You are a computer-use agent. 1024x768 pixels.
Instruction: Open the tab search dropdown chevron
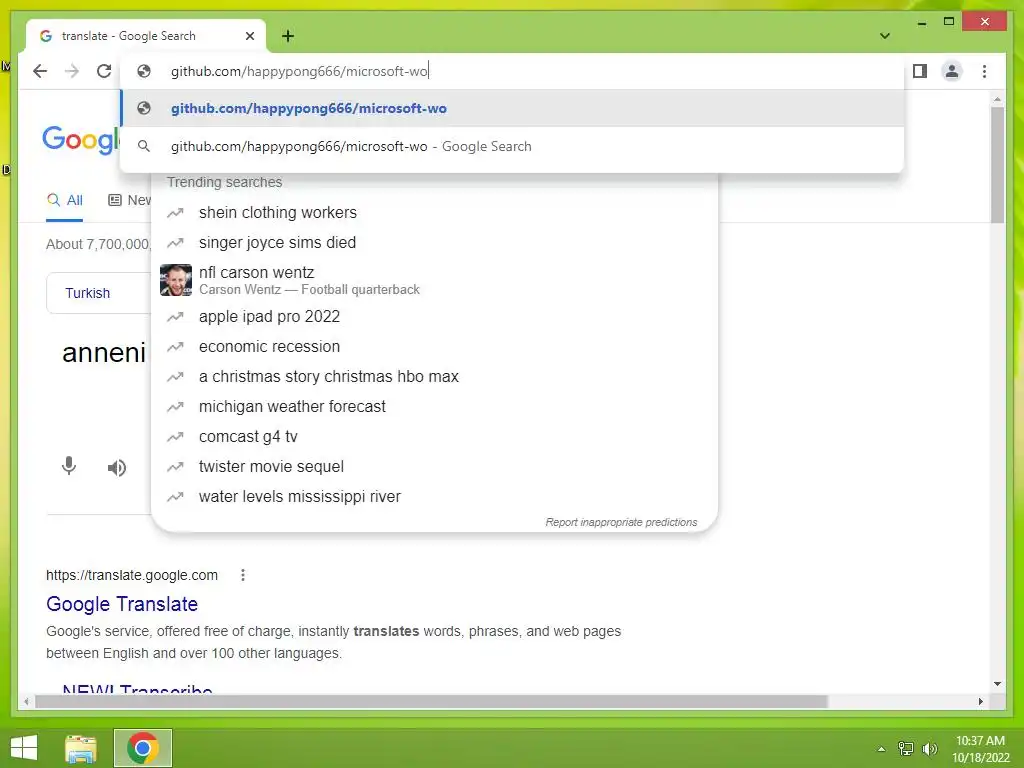(885, 36)
